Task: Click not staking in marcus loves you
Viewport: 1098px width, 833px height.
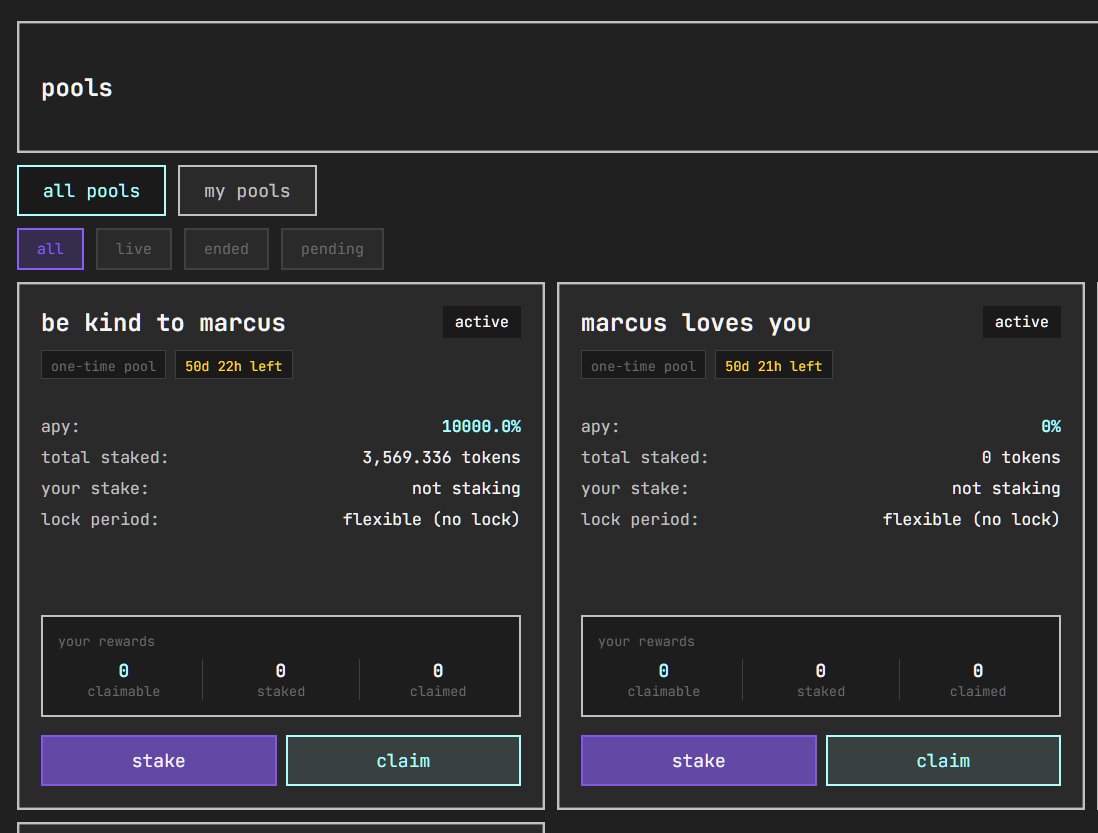Action: point(1006,488)
